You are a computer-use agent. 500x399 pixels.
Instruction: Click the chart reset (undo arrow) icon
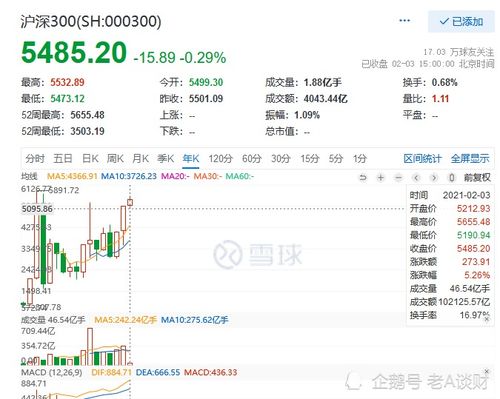(x=363, y=178)
